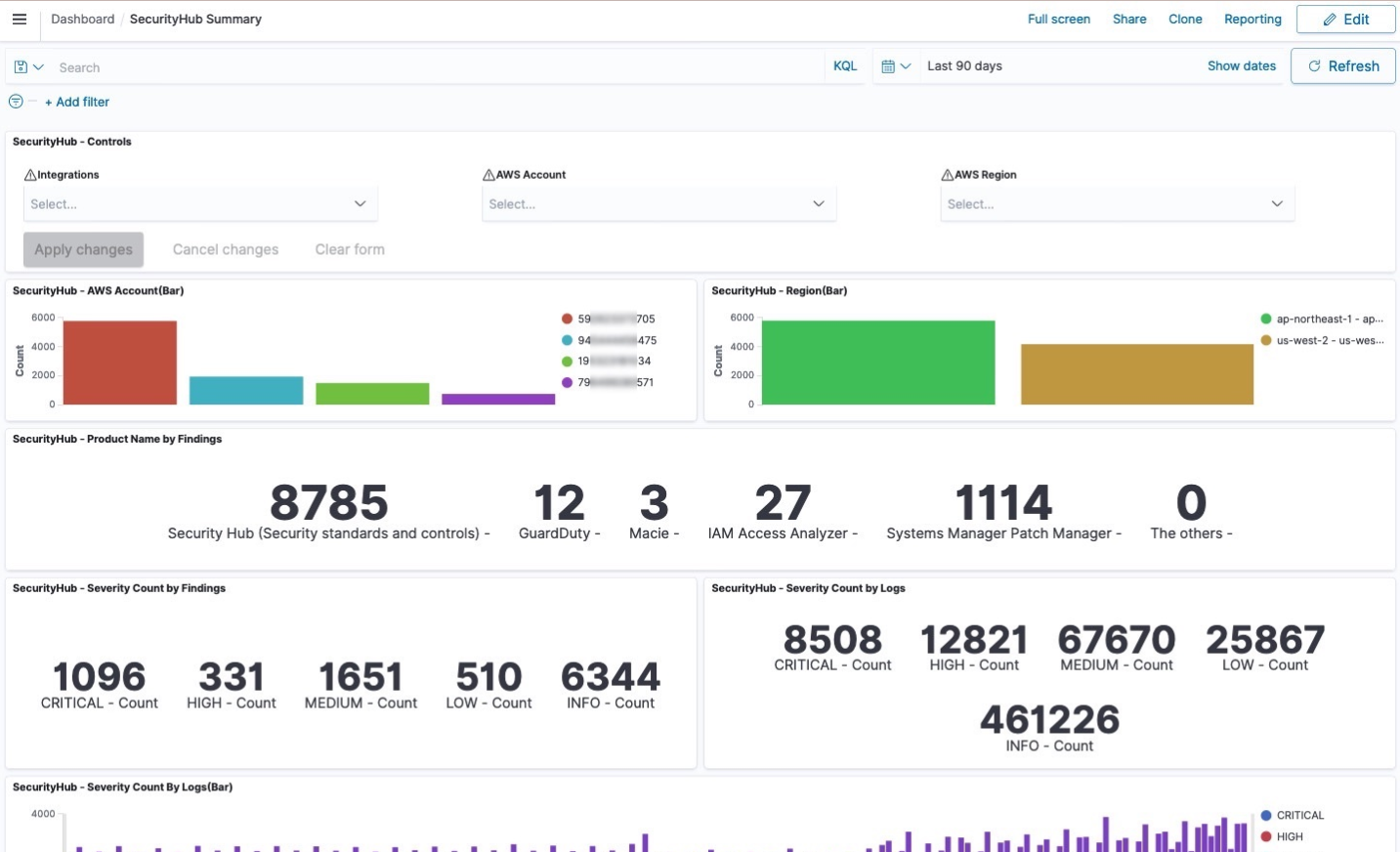
Task: Click the CRITICAL blue legend dot
Action: pos(1266,815)
